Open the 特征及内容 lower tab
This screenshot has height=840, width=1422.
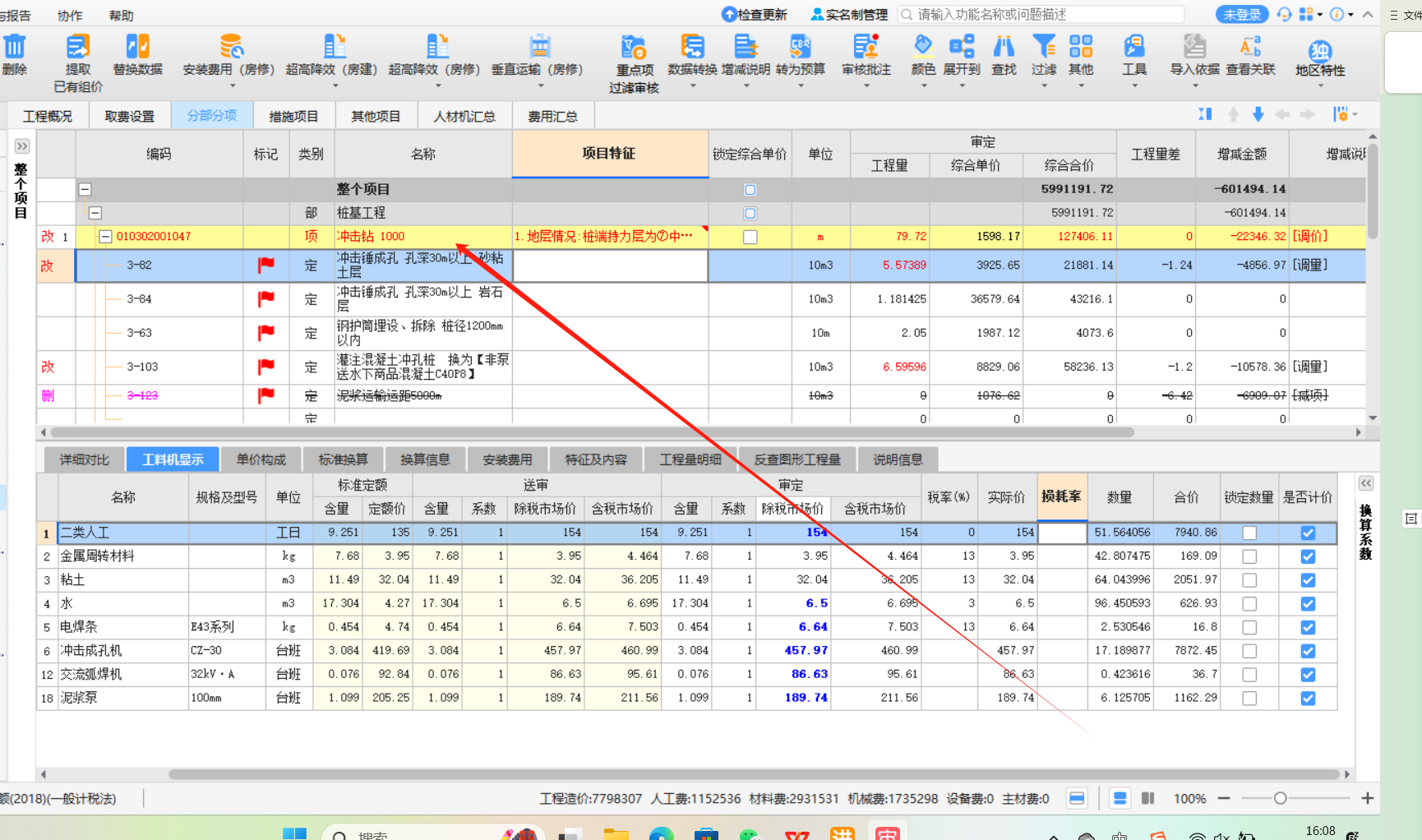coord(596,459)
